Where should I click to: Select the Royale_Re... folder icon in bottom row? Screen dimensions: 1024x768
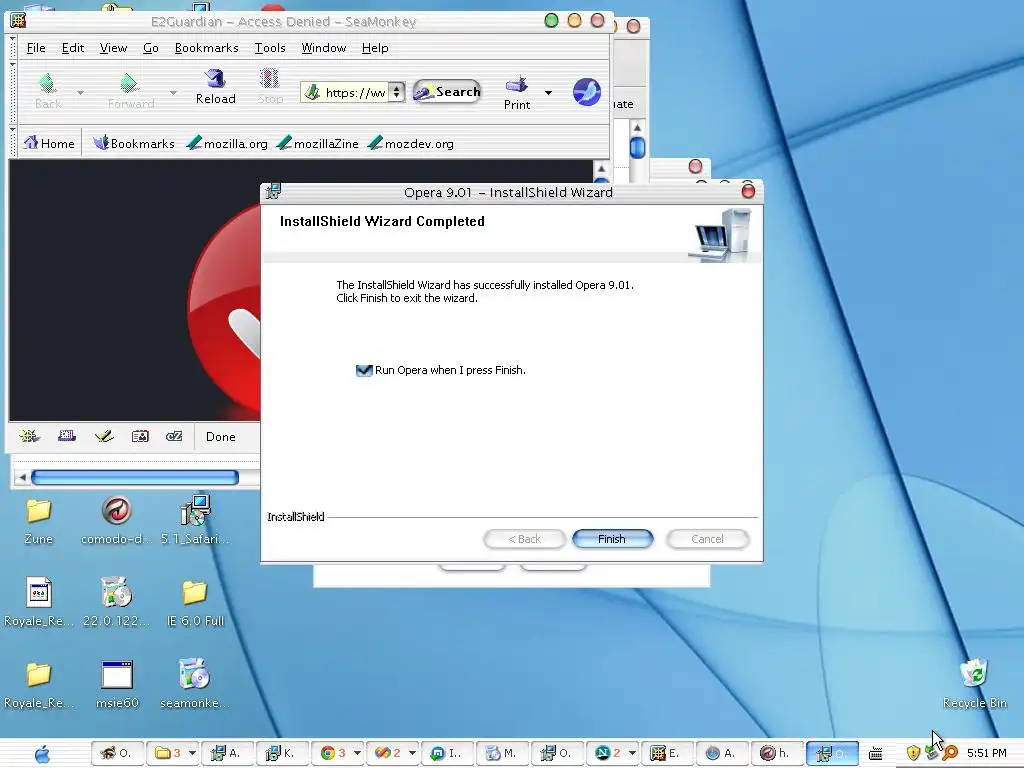coord(39,684)
